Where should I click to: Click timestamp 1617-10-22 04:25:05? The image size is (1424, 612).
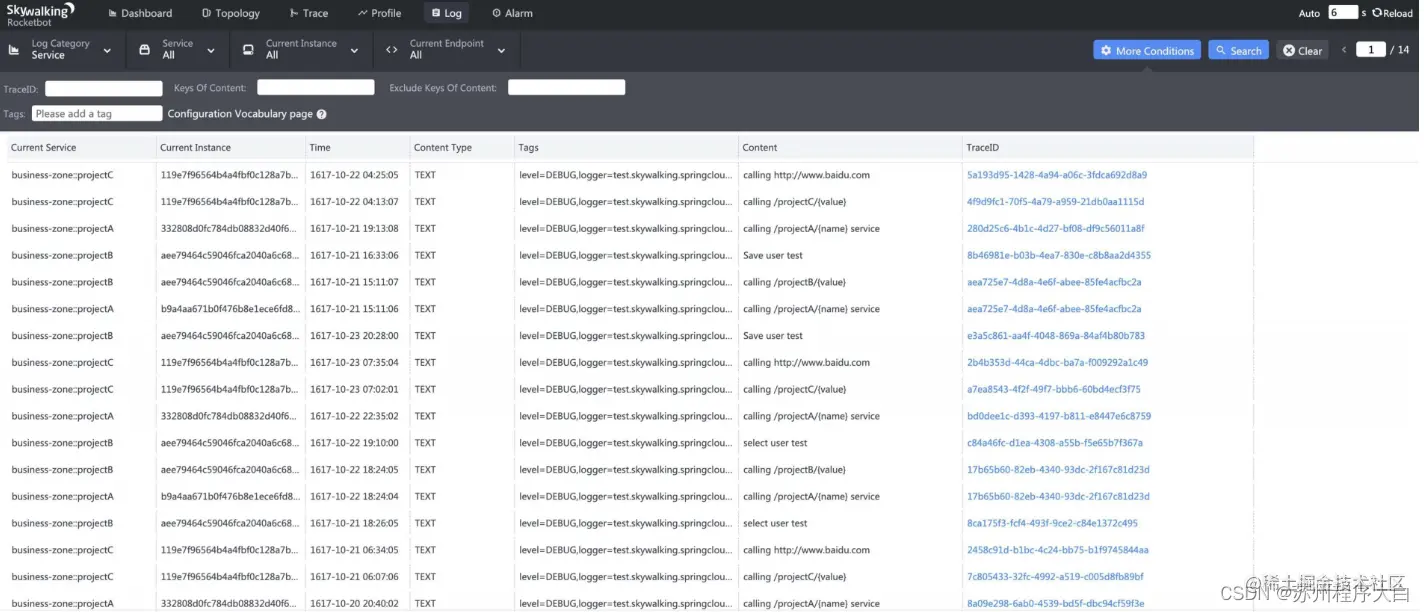click(x=354, y=175)
